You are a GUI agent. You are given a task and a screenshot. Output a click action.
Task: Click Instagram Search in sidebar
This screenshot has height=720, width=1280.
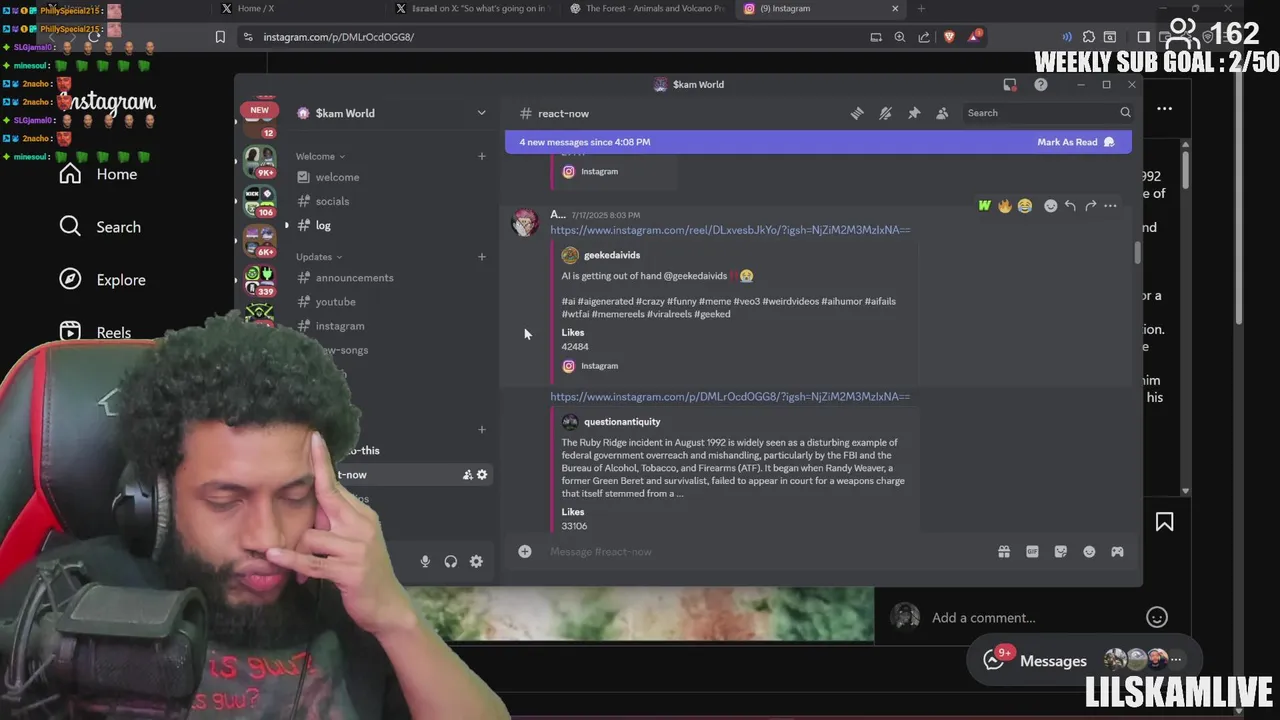tap(100, 227)
